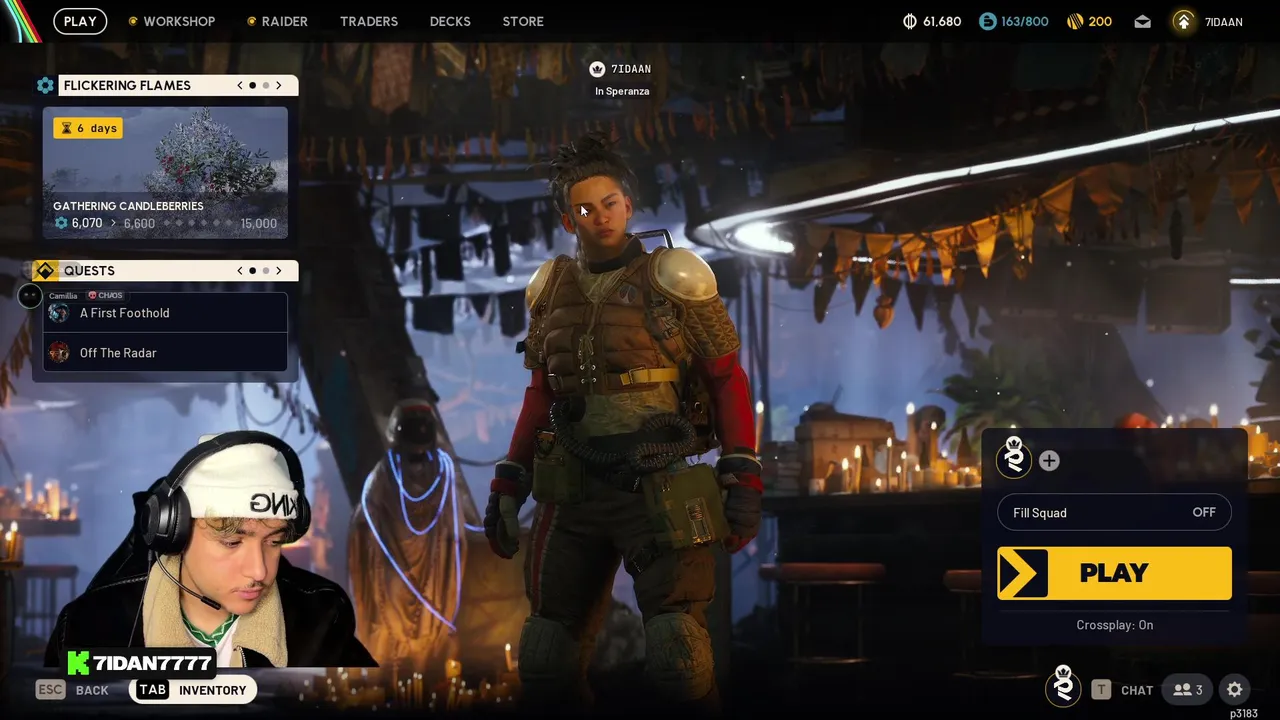
Task: Select first page dot in Flickering Flames
Action: (252, 85)
